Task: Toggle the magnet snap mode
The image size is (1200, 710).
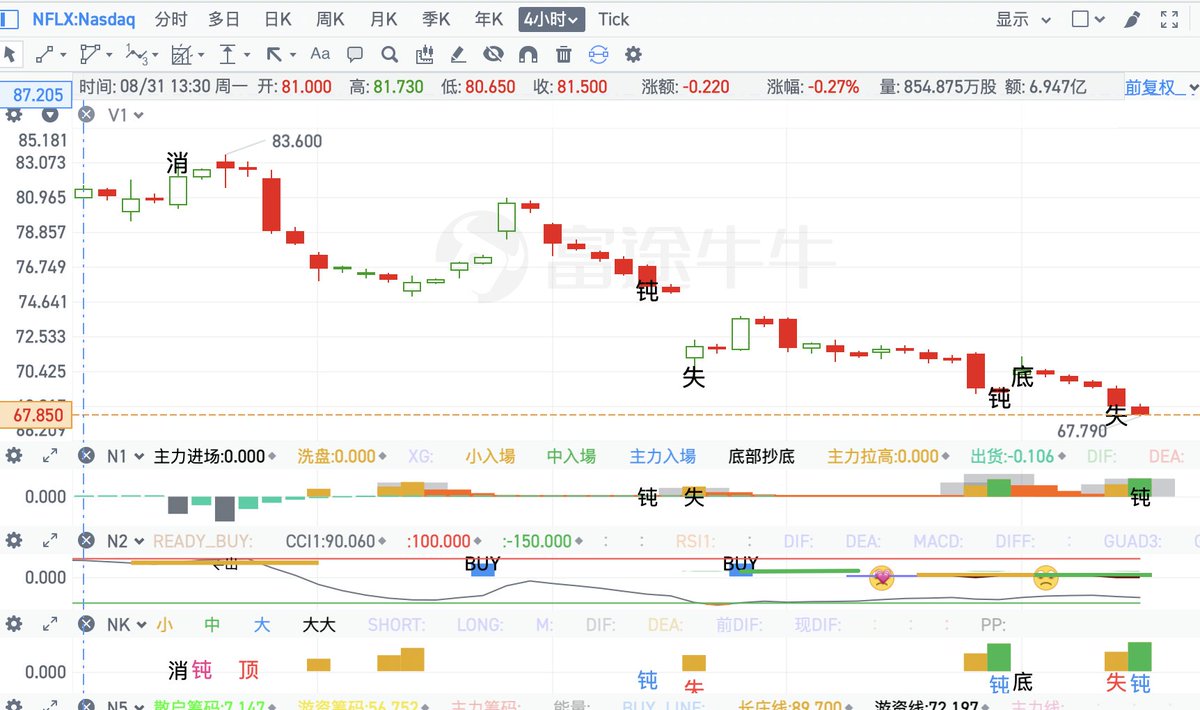Action: coord(528,54)
